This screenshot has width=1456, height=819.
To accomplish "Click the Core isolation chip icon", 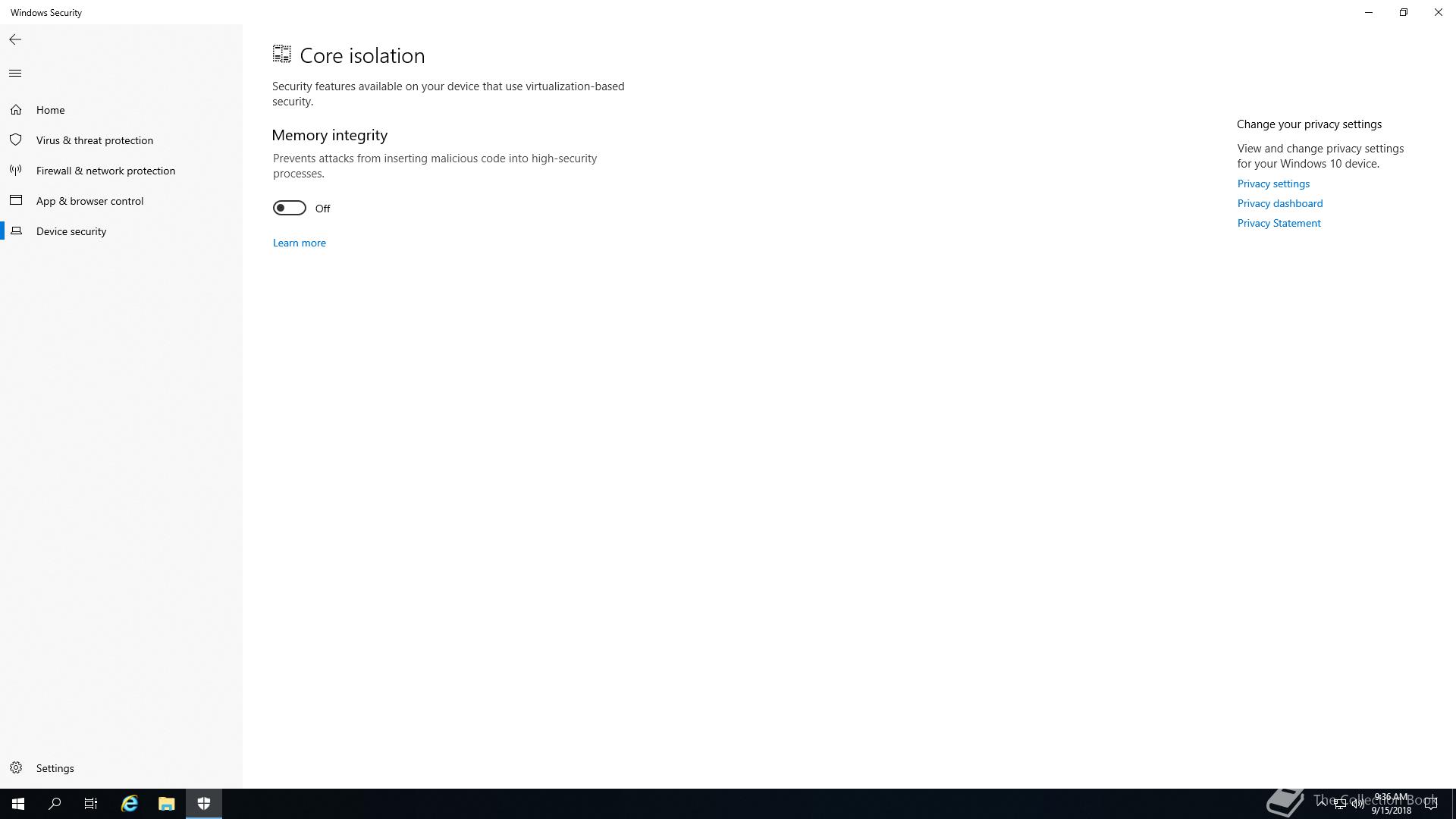I will pos(282,54).
